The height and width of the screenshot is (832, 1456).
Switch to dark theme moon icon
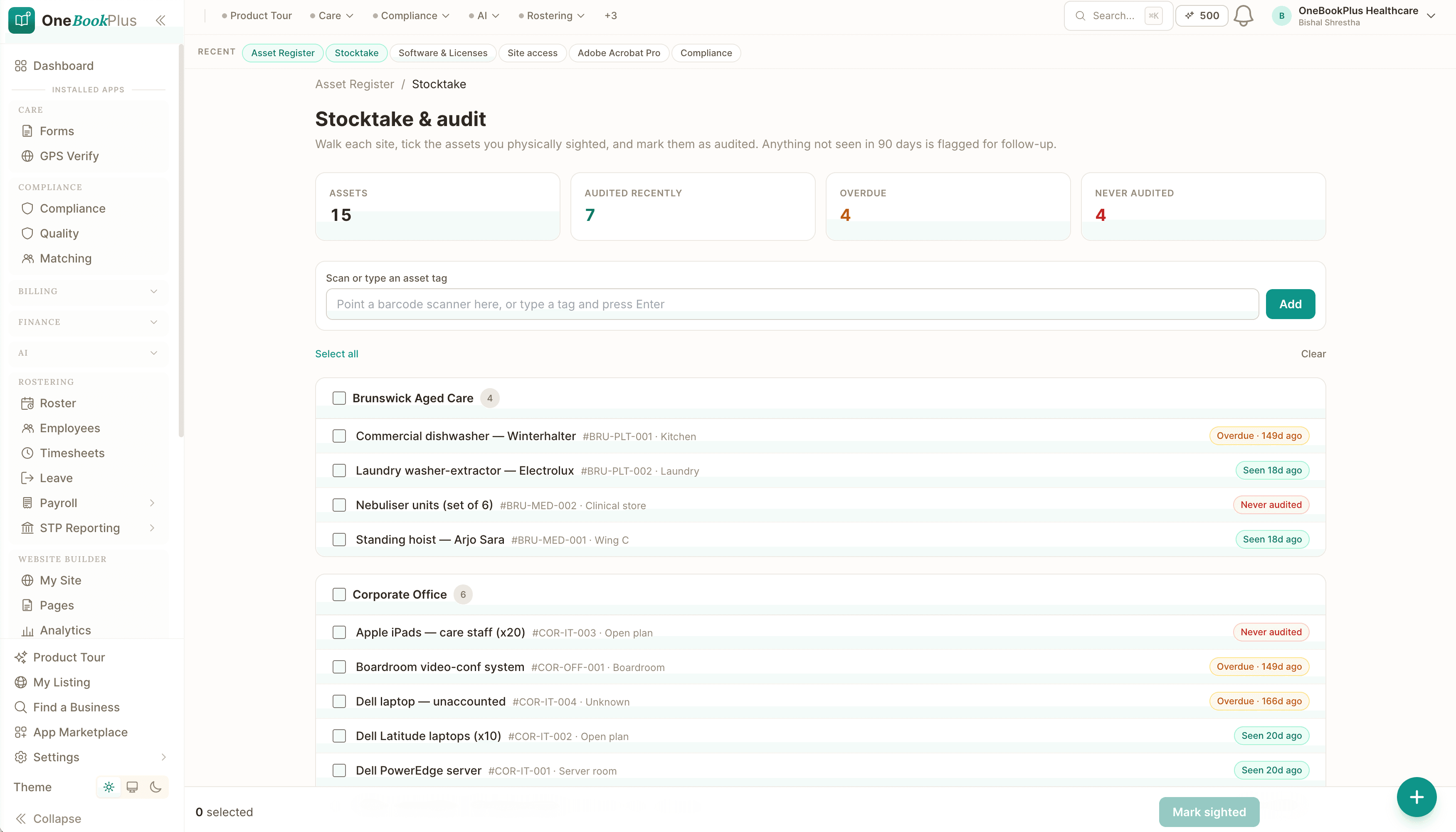(155, 787)
